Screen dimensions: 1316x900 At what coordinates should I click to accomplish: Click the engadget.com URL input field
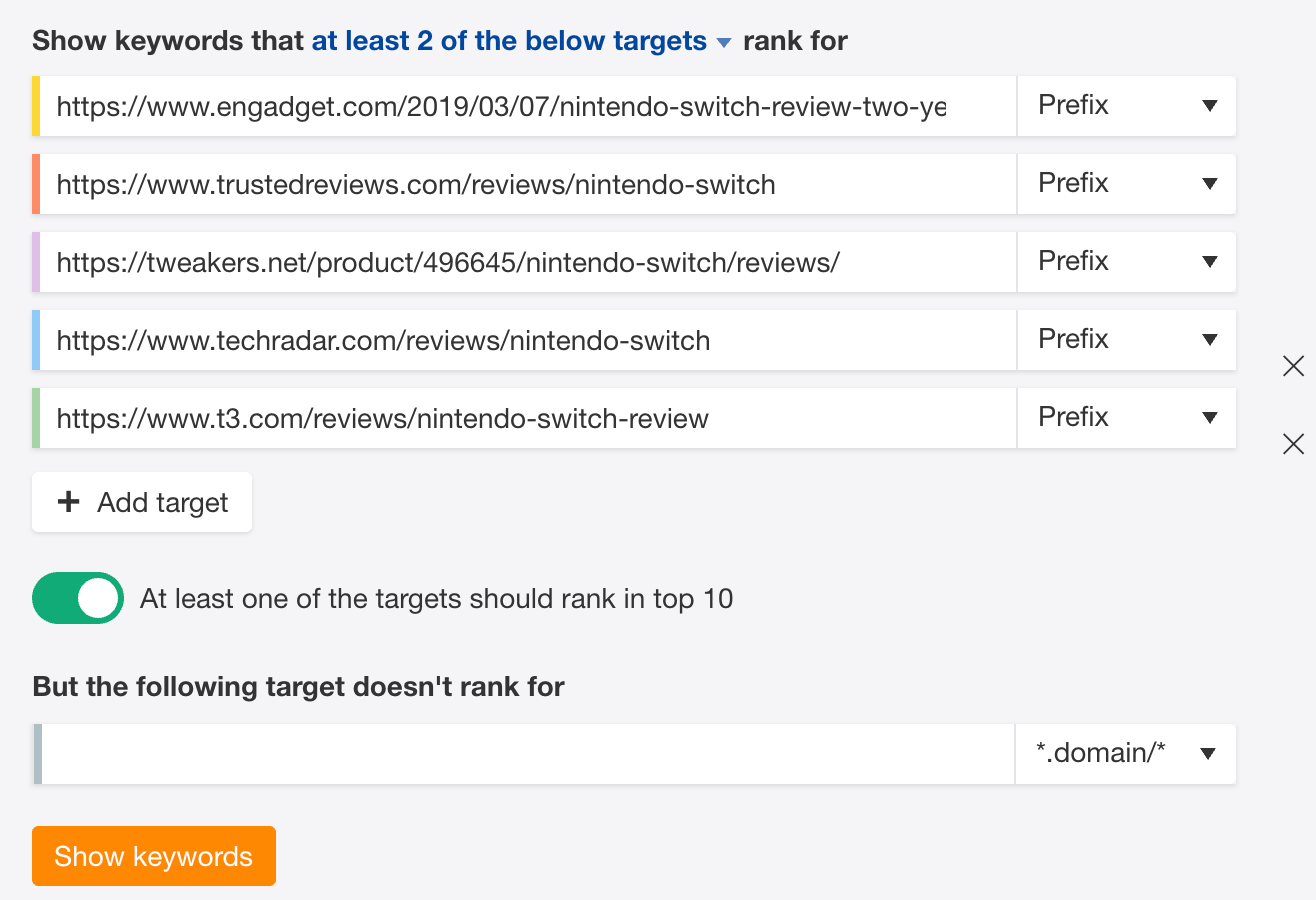click(528, 105)
